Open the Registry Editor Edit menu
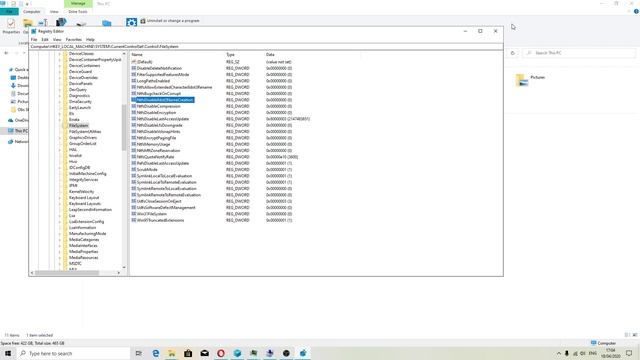640x360 pixels. 45,40
